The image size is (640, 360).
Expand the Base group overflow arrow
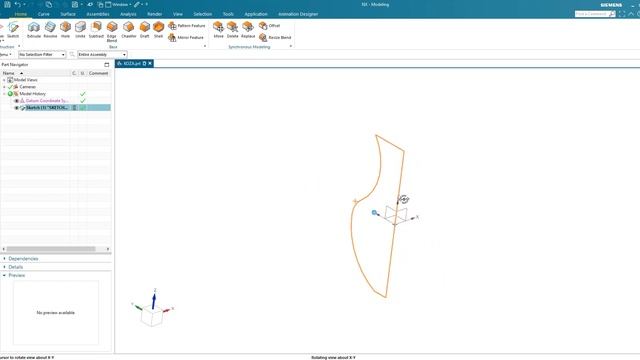(205, 47)
